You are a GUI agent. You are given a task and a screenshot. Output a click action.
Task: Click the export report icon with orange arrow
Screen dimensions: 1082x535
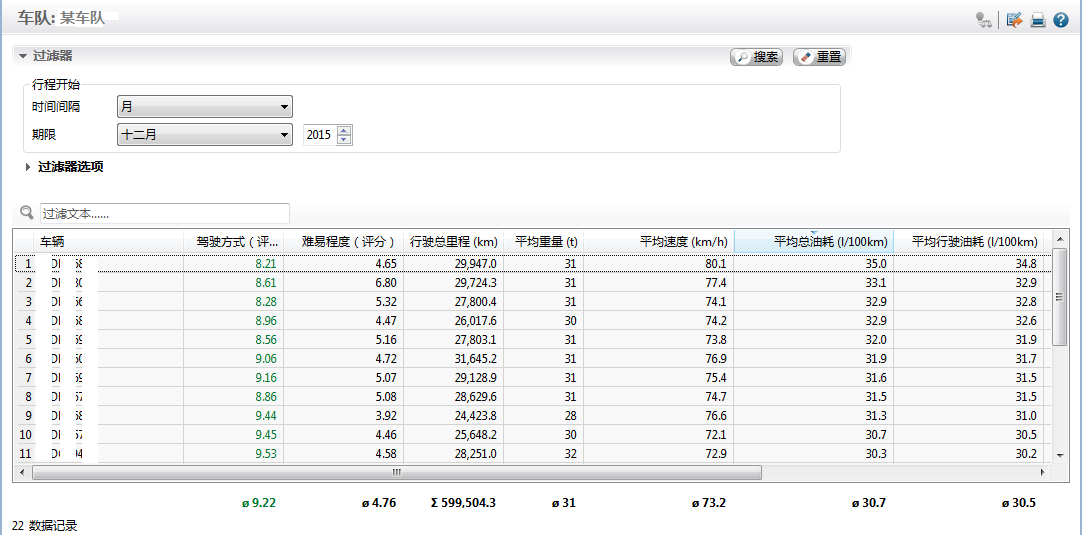pyautogui.click(x=1014, y=20)
